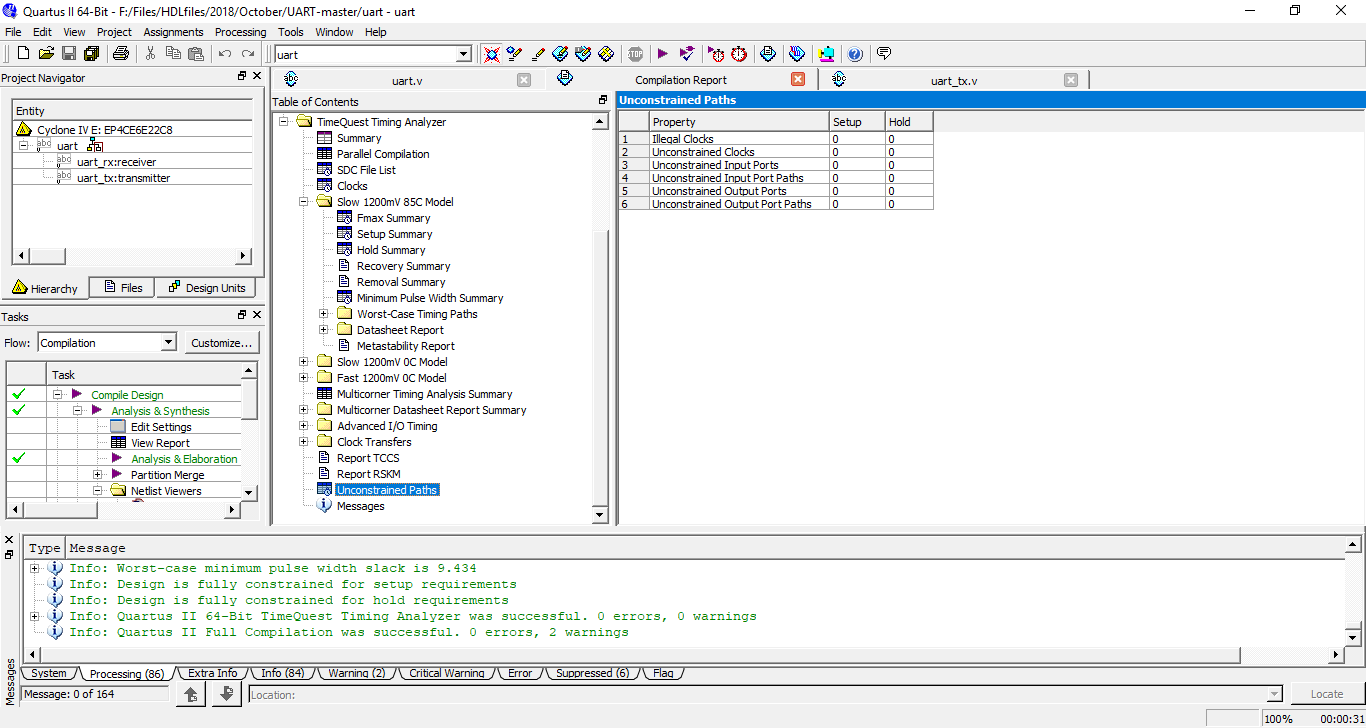Image resolution: width=1366 pixels, height=728 pixels.
Task: Expand the Datasheet Report folder
Action: [x=324, y=330]
